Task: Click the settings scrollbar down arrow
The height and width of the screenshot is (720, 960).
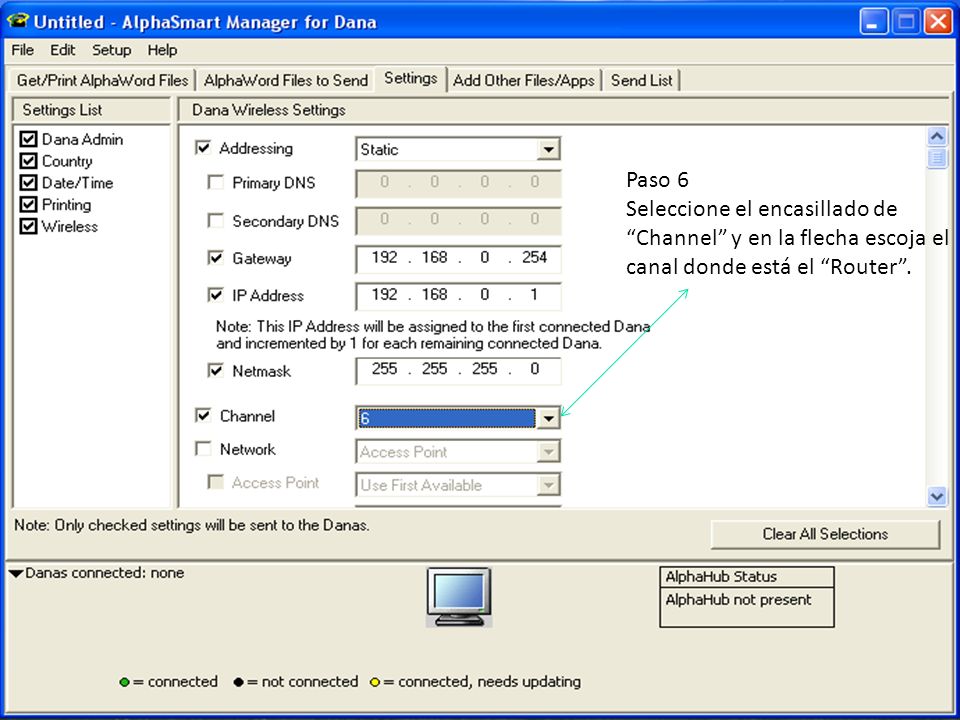Action: click(937, 496)
